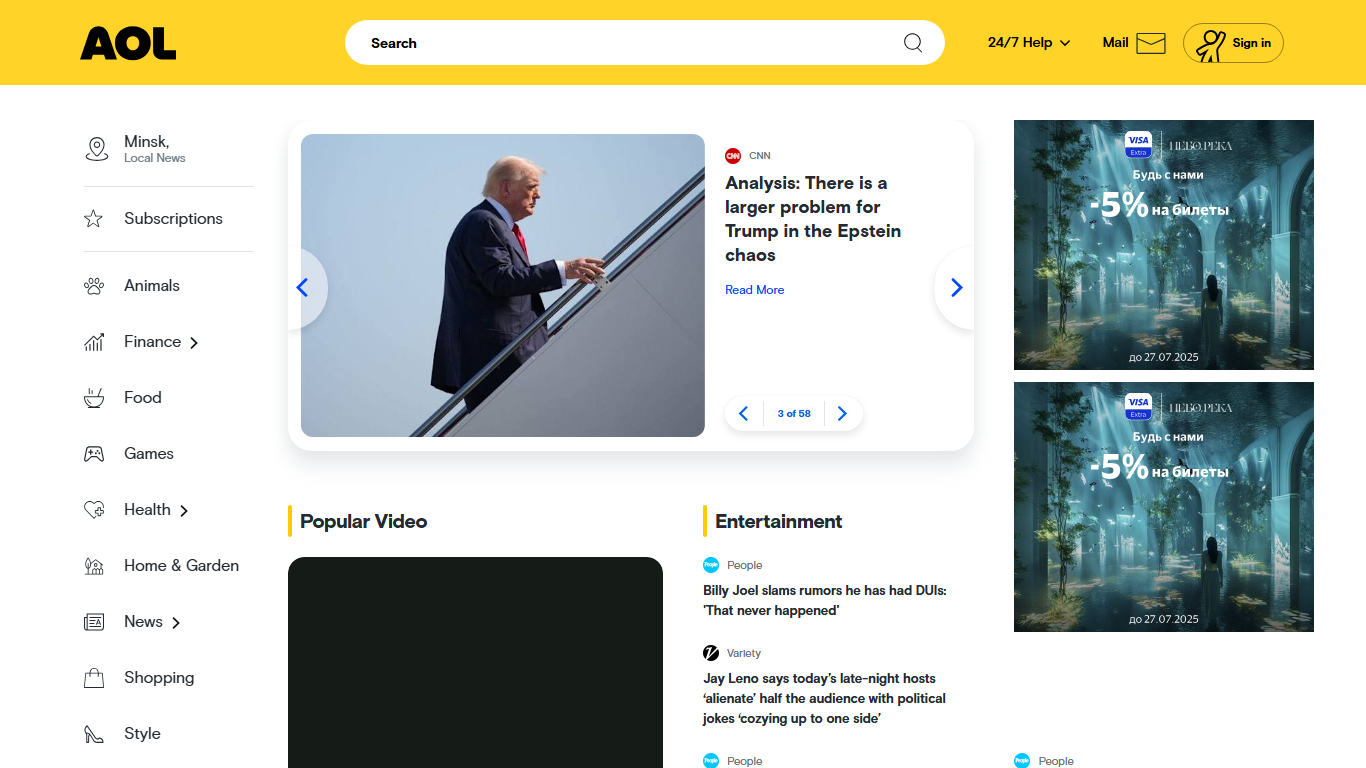
Task: Select the Animals paw icon
Action: (x=94, y=286)
